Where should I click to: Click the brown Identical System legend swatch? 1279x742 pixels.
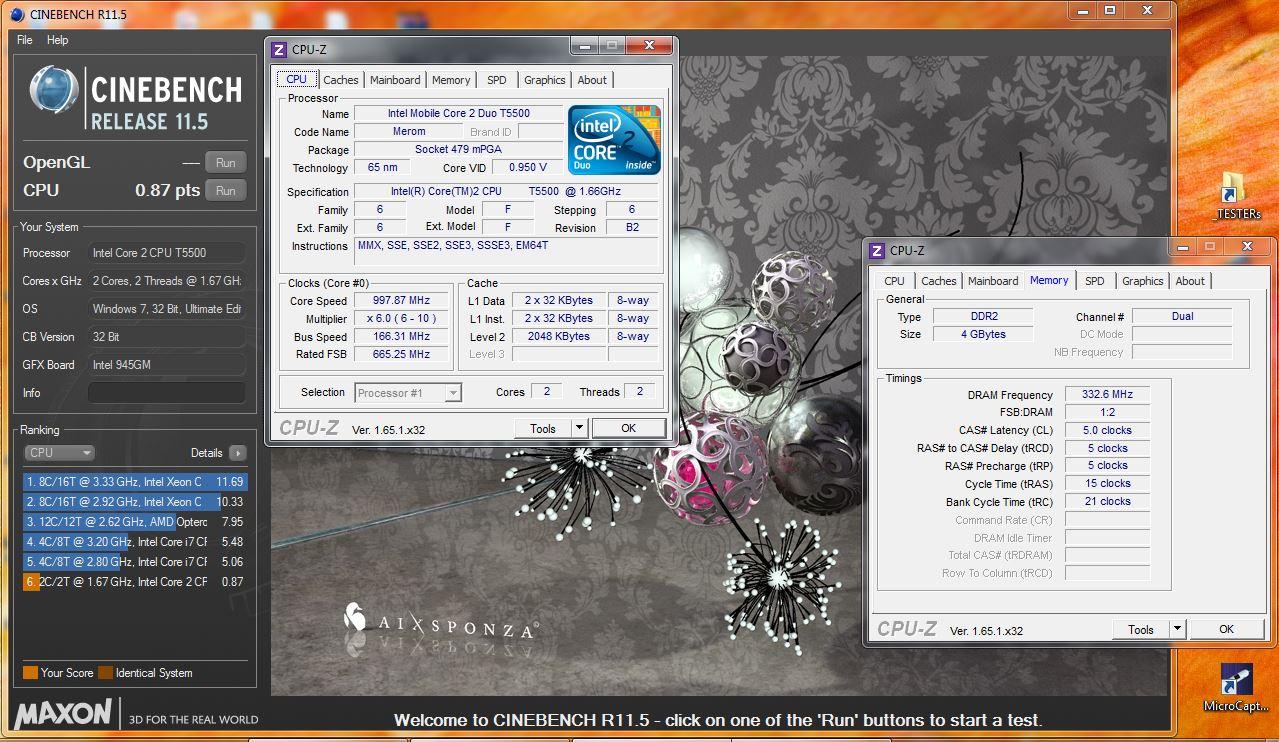click(x=106, y=673)
